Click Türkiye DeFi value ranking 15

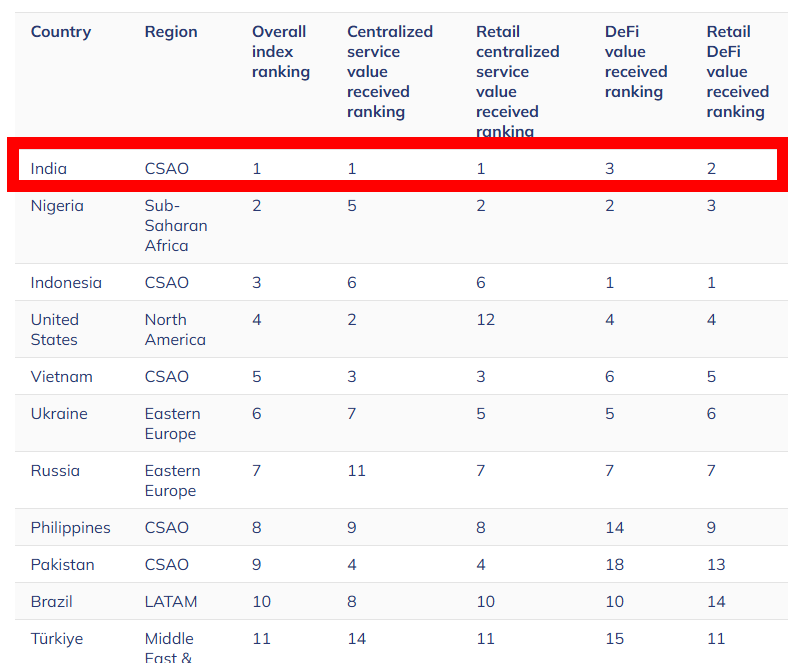(x=614, y=639)
